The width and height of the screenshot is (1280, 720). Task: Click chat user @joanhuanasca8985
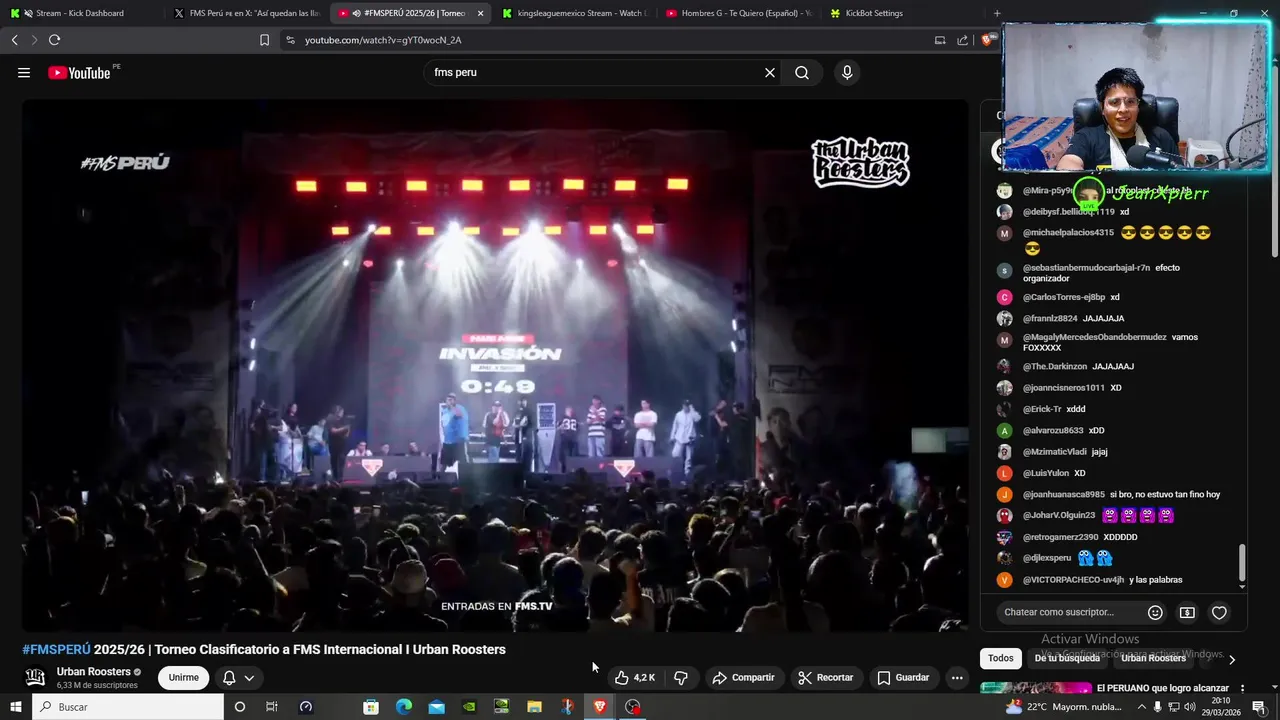pyautogui.click(x=1063, y=494)
